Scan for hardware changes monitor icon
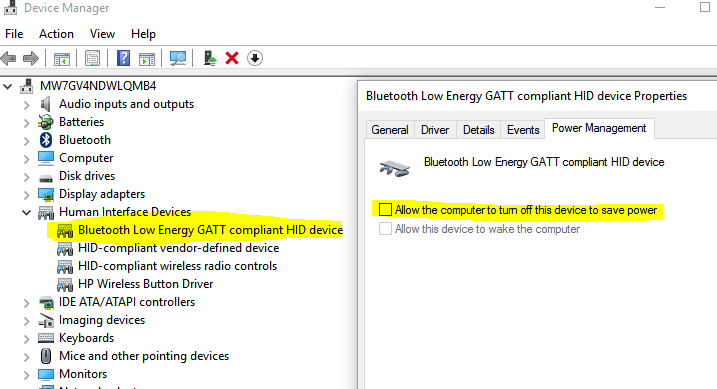Image resolution: width=717 pixels, height=389 pixels. [x=178, y=58]
